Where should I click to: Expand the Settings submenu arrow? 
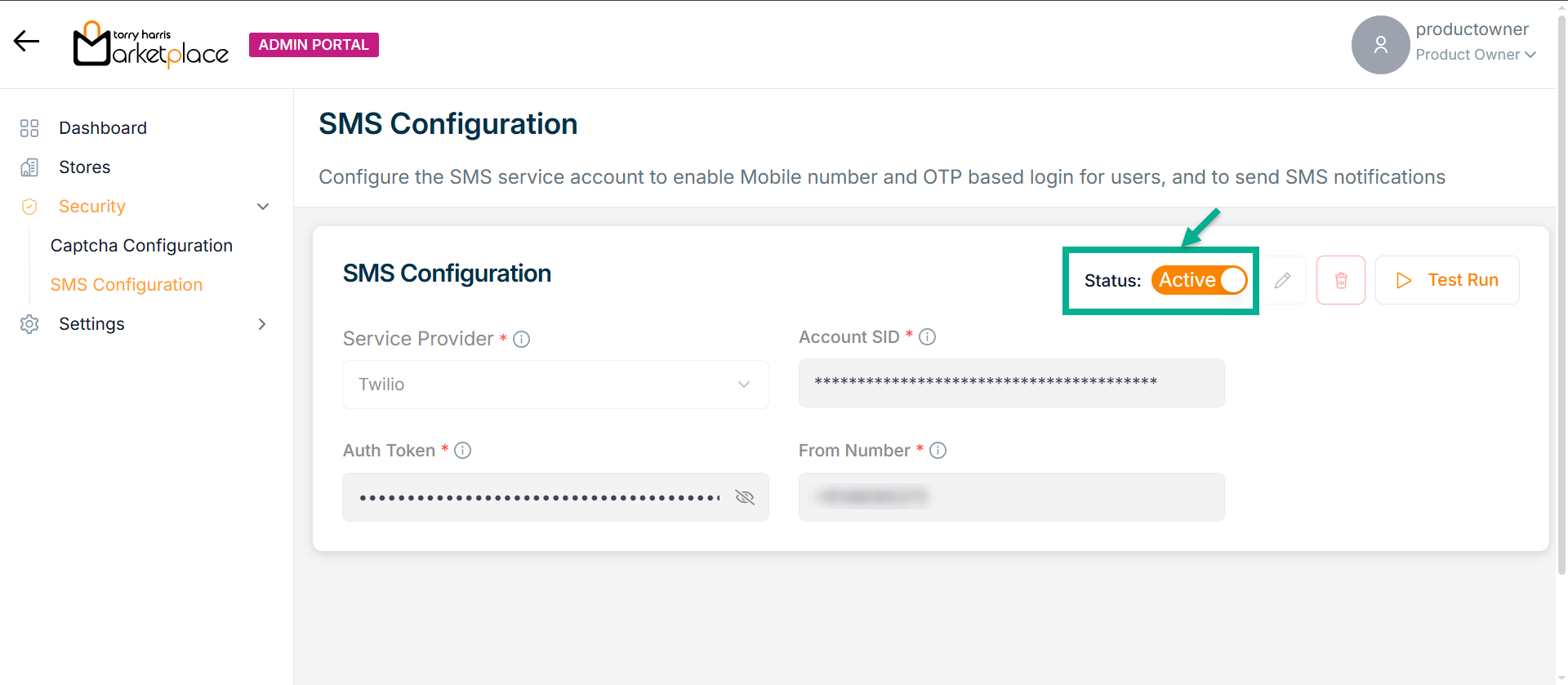coord(262,324)
